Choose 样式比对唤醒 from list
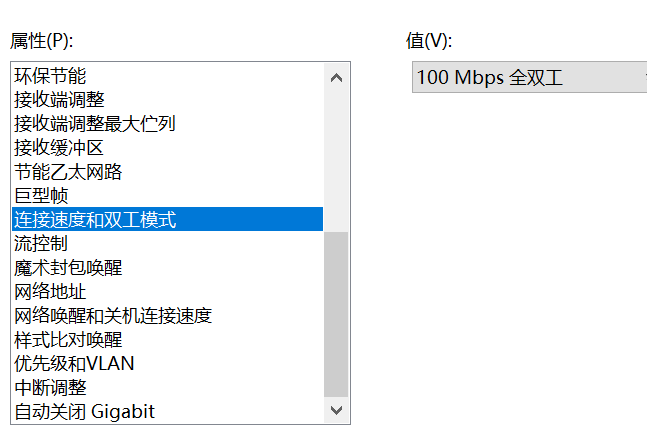 pyautogui.click(x=68, y=340)
